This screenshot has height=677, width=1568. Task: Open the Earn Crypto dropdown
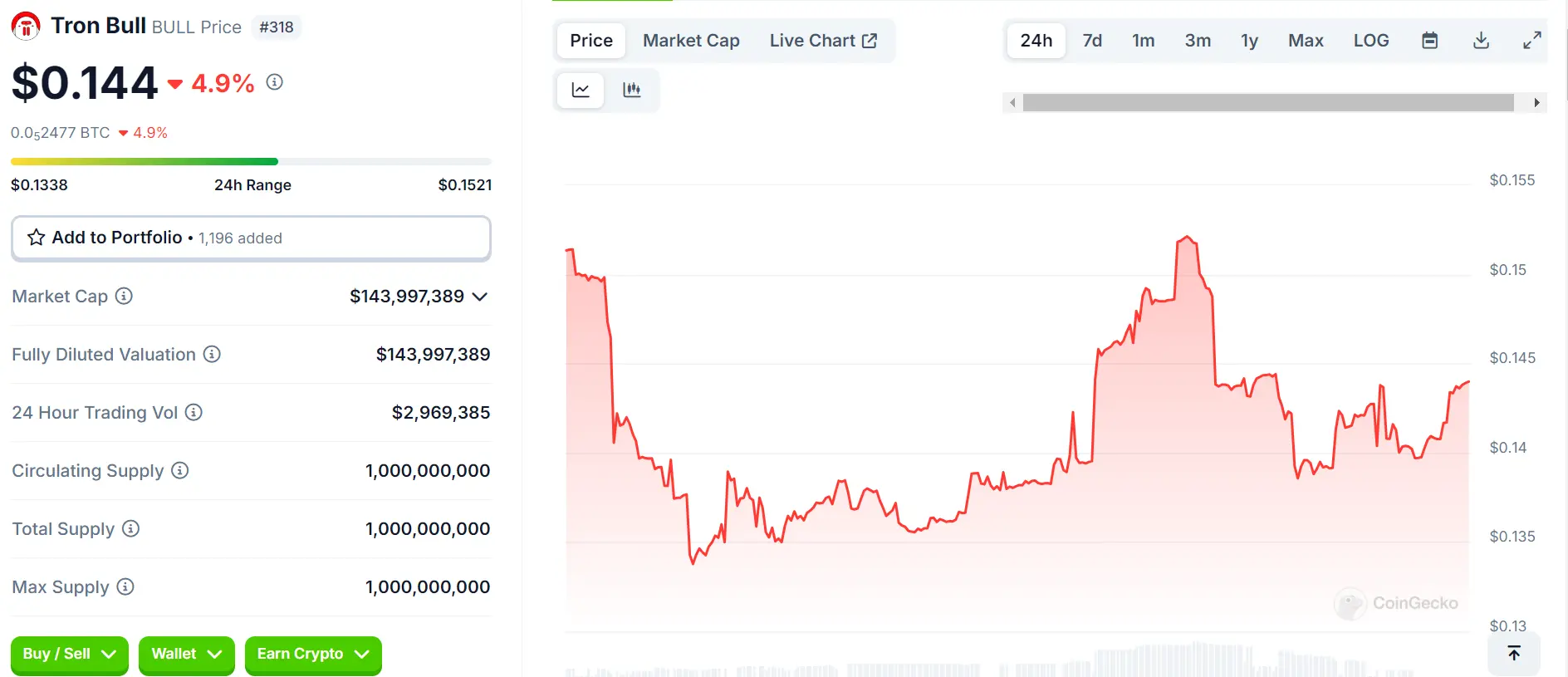tap(313, 655)
